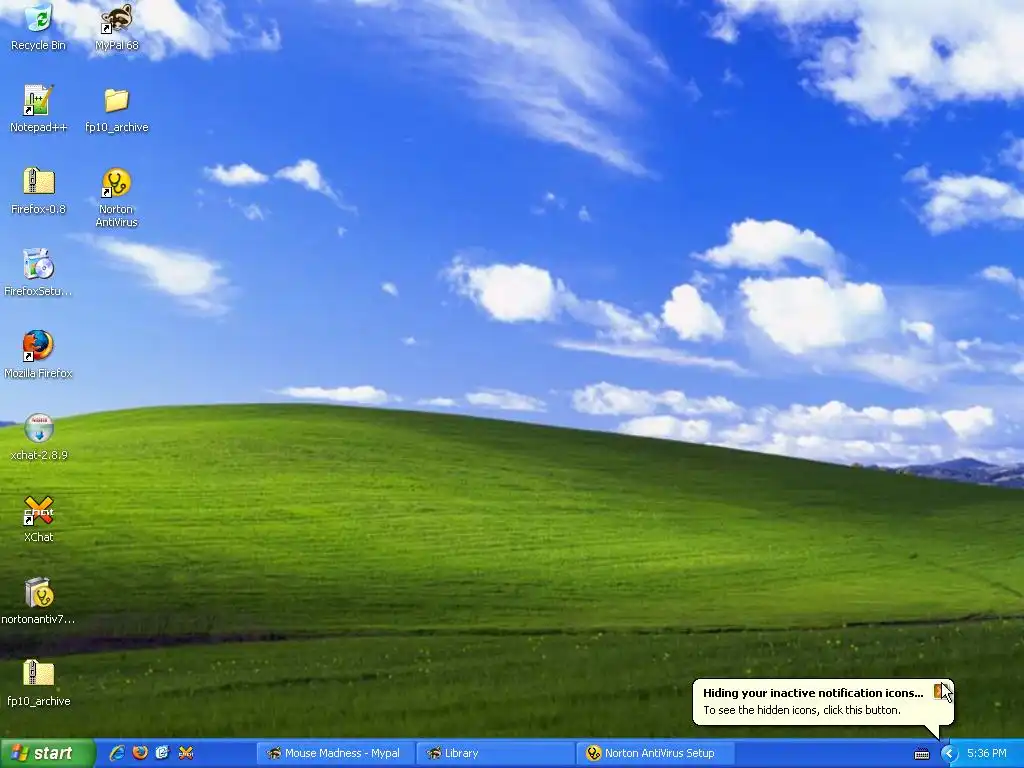Viewport: 1024px width, 768px height.
Task: Open the on-screen keyboard tray icon
Action: pos(921,754)
